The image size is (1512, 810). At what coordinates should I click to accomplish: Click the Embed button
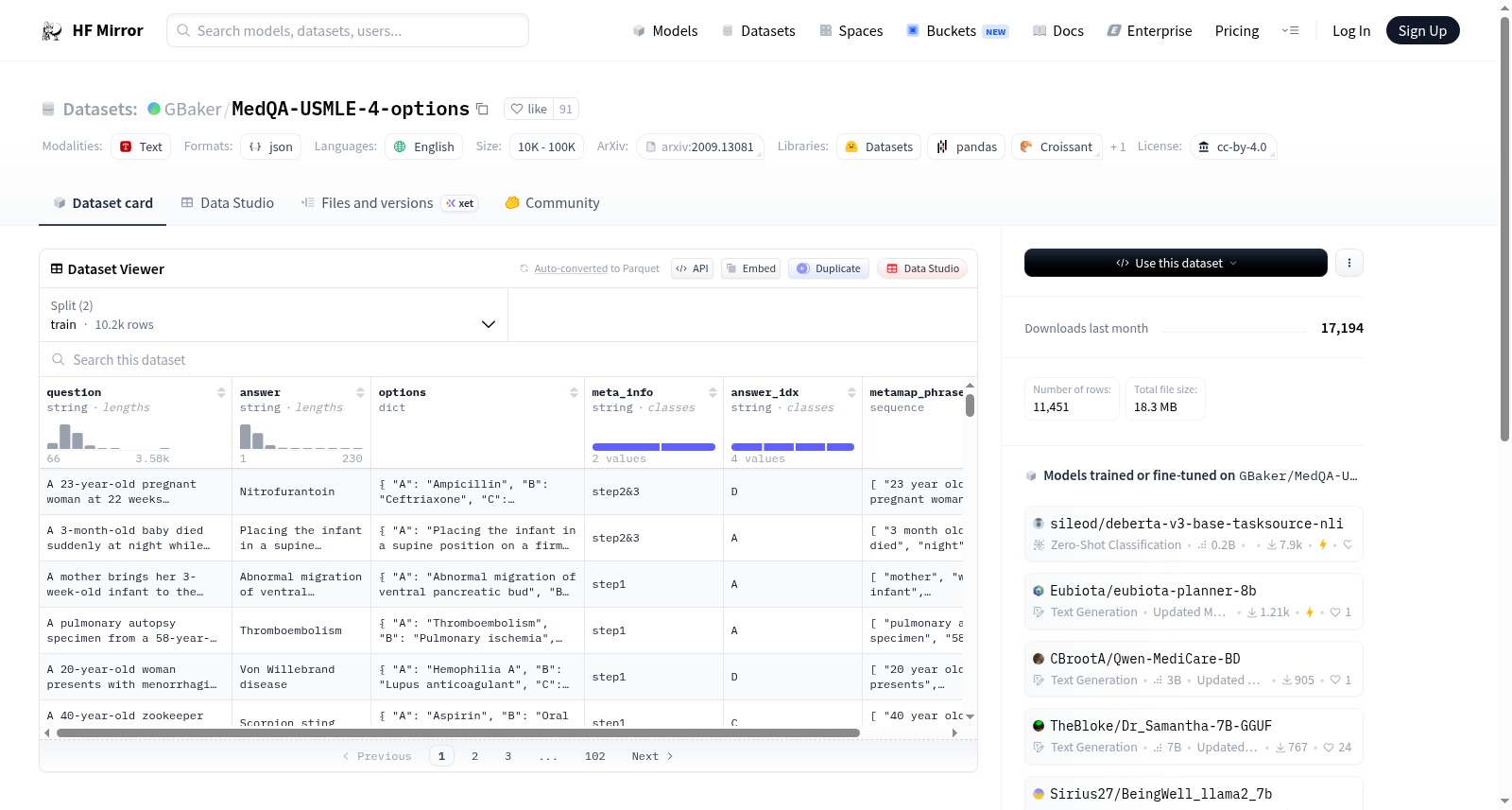(x=749, y=268)
